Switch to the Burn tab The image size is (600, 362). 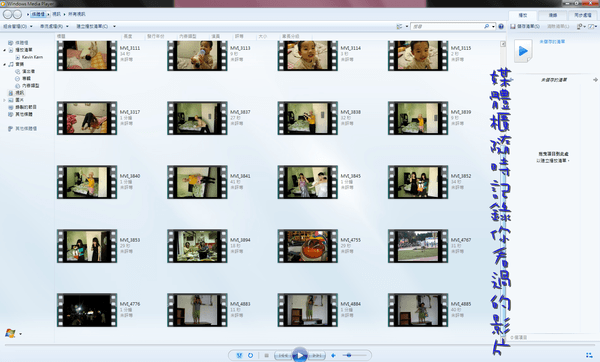click(553, 15)
